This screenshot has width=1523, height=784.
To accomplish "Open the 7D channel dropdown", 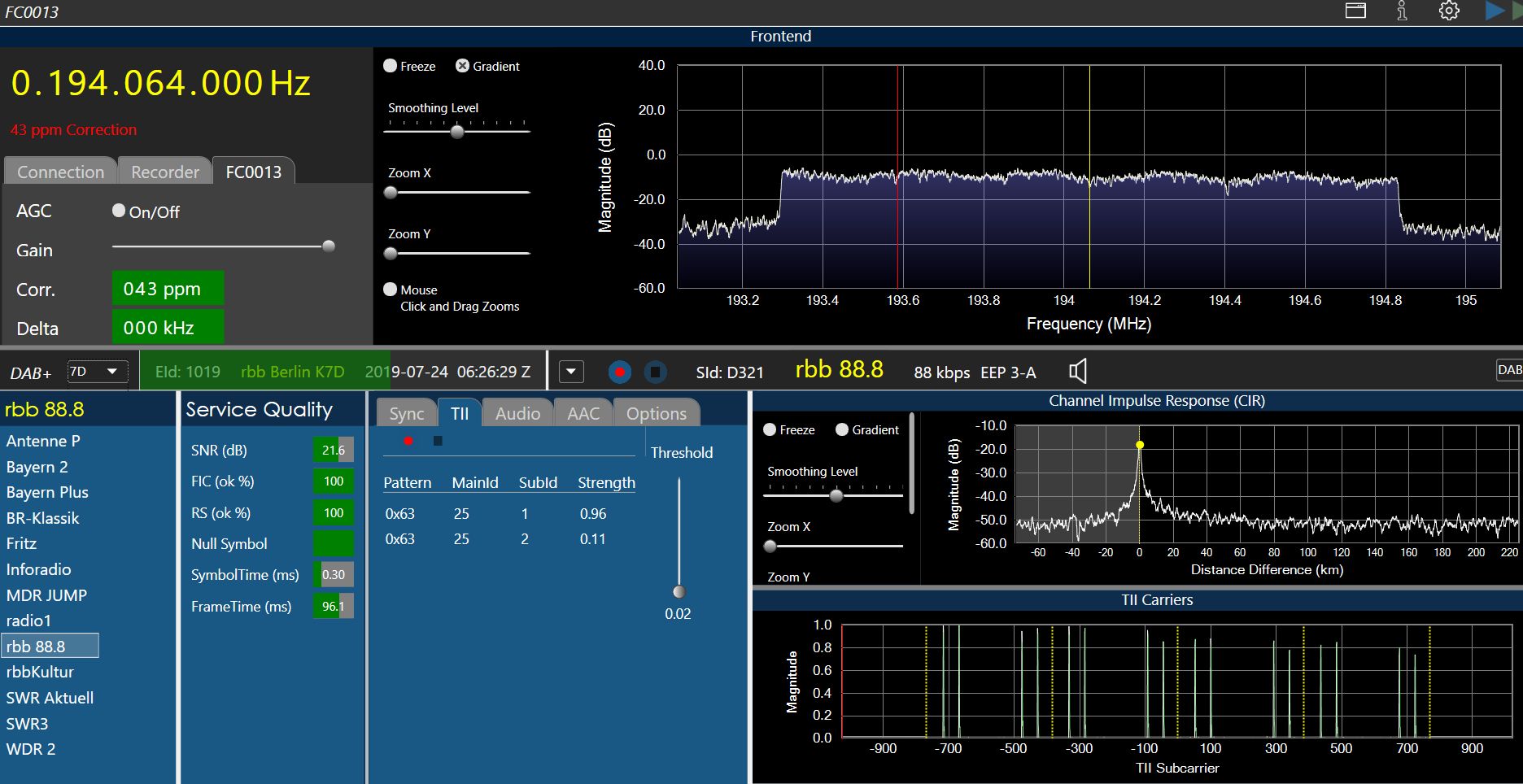I will [x=97, y=372].
